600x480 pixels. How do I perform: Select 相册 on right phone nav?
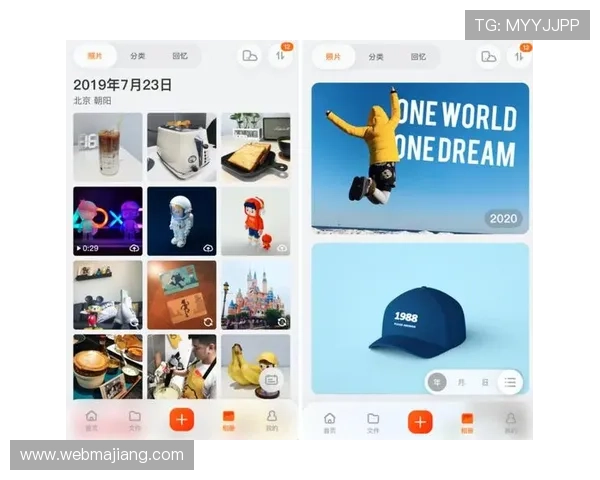pos(467,423)
